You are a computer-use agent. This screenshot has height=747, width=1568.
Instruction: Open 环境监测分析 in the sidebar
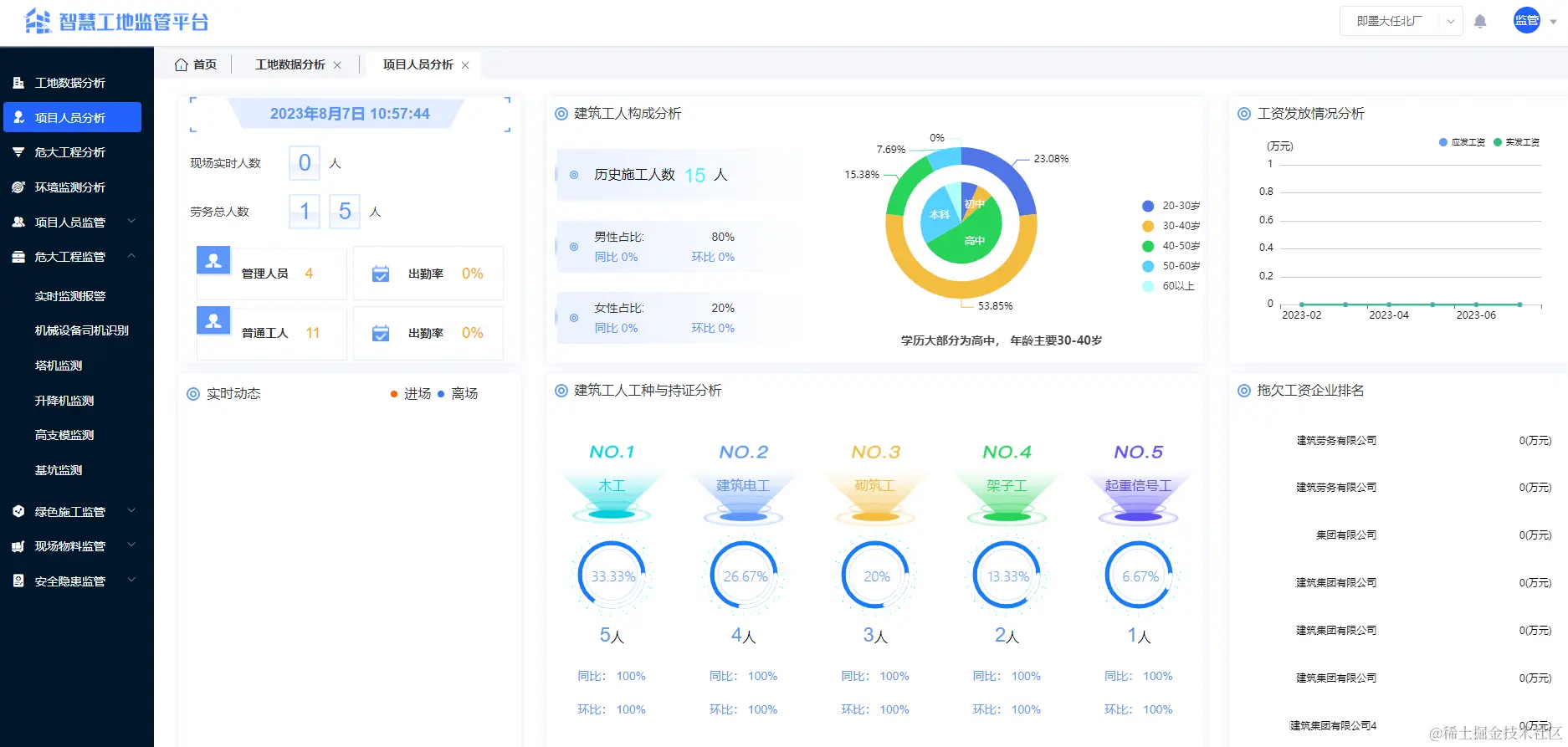click(x=72, y=187)
